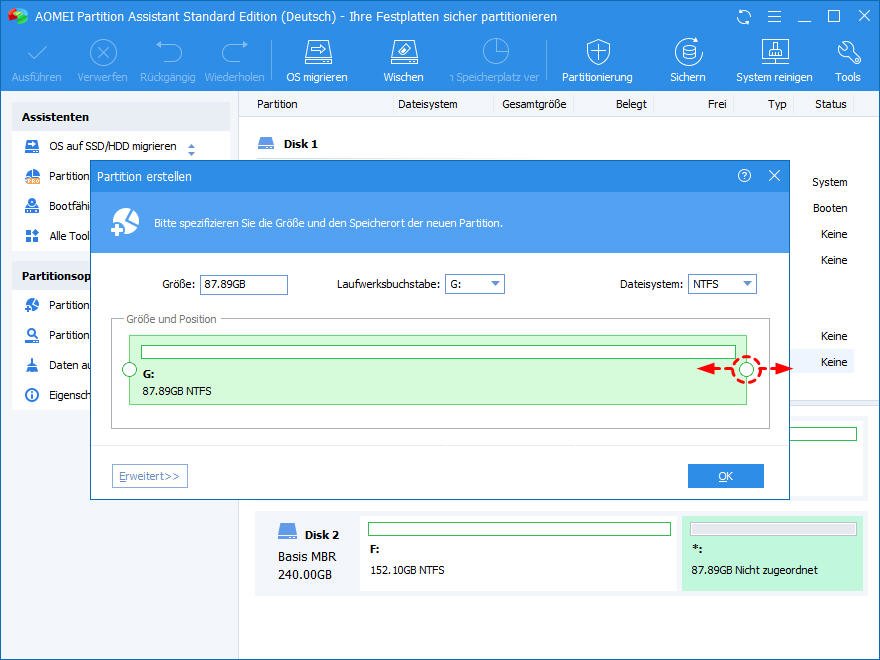Click the help question mark in dialog
The width and height of the screenshot is (880, 660).
click(x=744, y=176)
